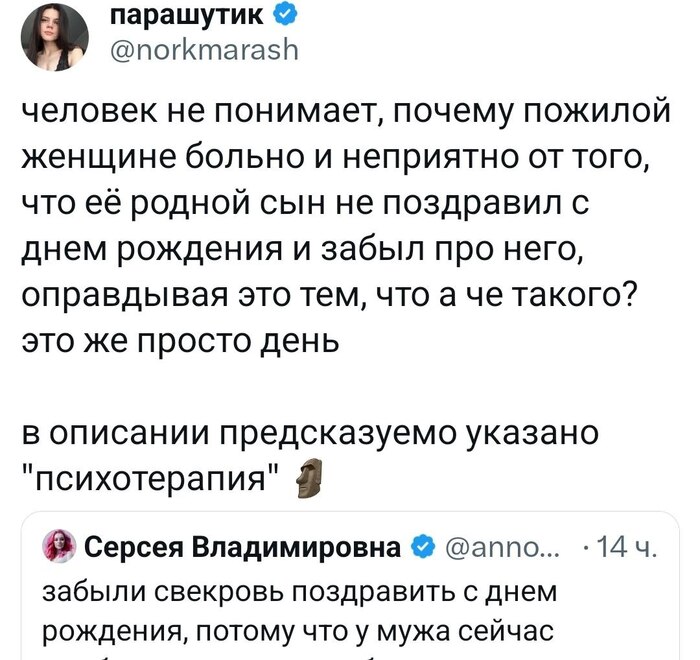The image size is (700, 660).
Task: Click verified badge beside парашутик
Action: 283,14
